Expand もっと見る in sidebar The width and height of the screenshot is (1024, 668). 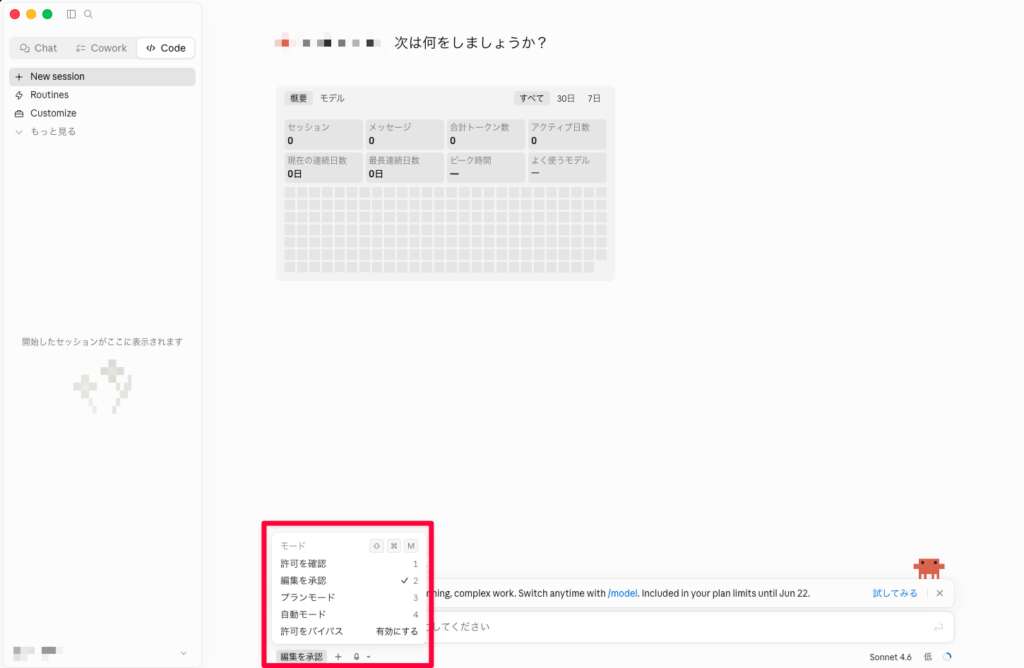tap(53, 131)
